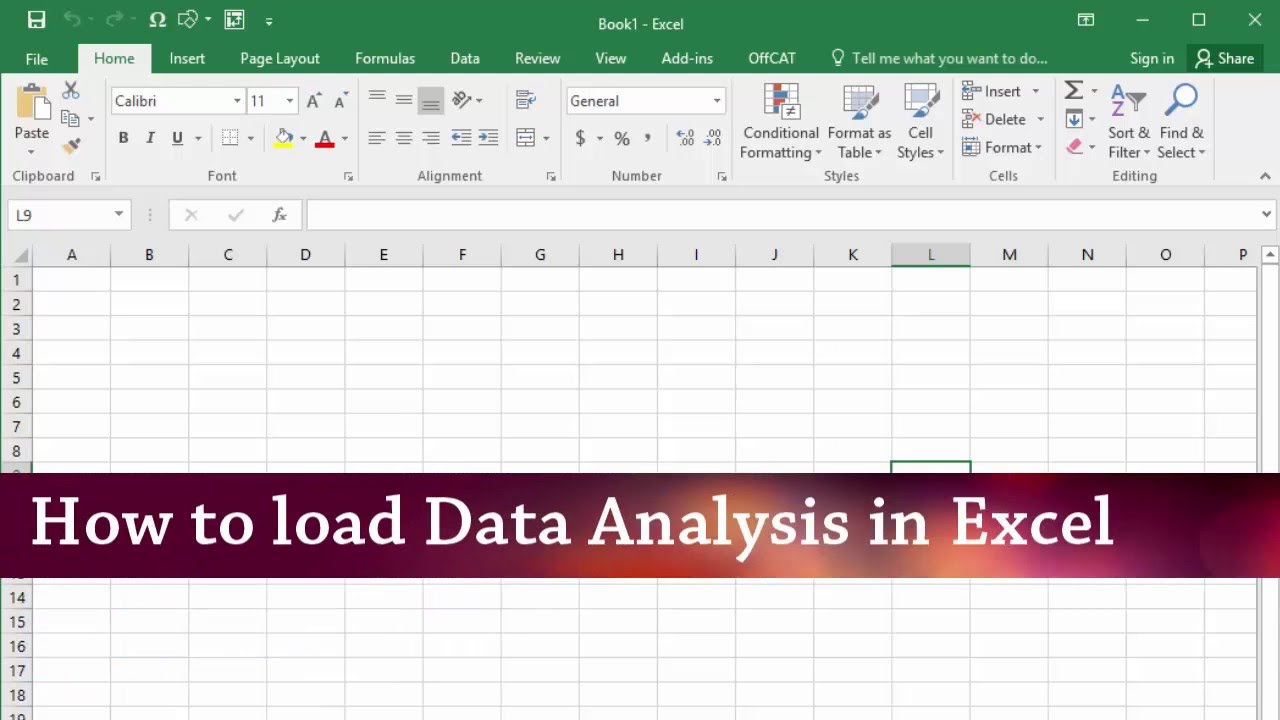
Task: Open the File tab
Action: click(37, 59)
